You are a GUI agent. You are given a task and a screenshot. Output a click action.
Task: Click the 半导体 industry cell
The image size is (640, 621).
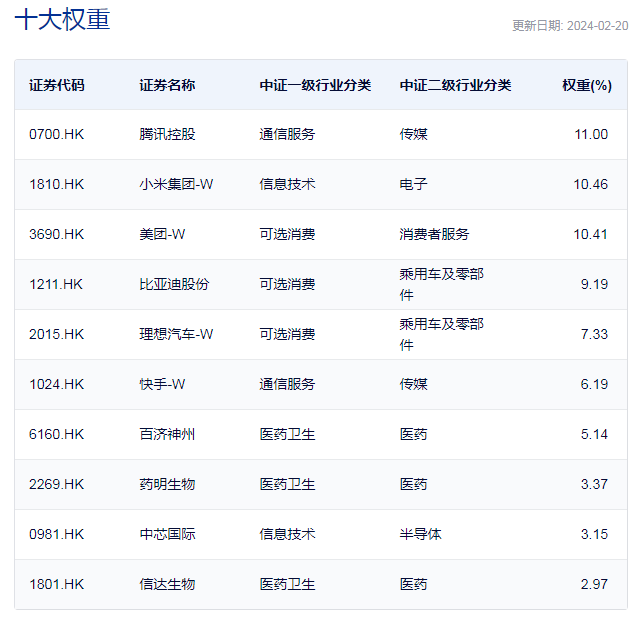tap(420, 534)
